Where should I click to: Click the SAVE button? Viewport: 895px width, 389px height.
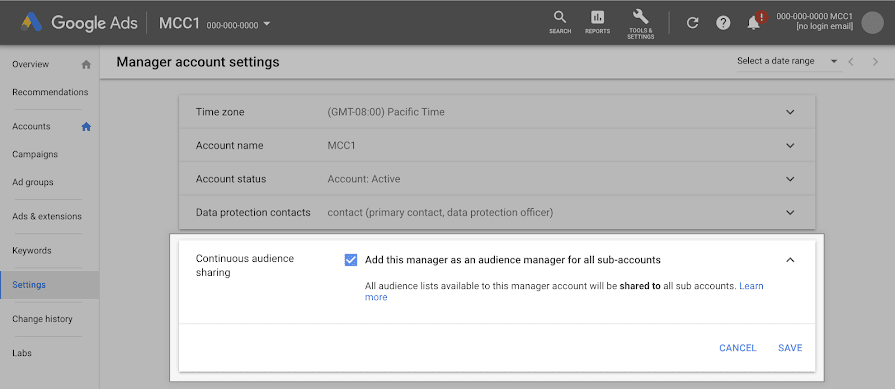(790, 348)
